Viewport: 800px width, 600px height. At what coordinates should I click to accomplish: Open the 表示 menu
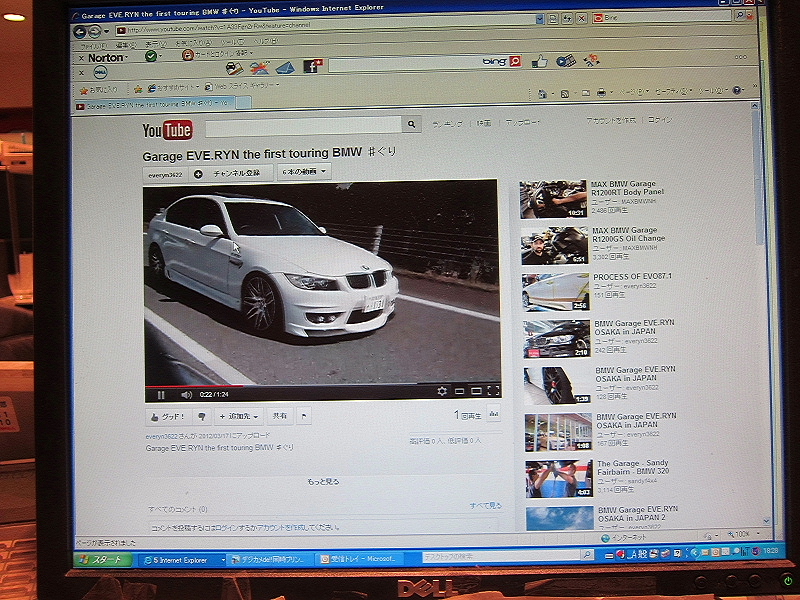(156, 44)
